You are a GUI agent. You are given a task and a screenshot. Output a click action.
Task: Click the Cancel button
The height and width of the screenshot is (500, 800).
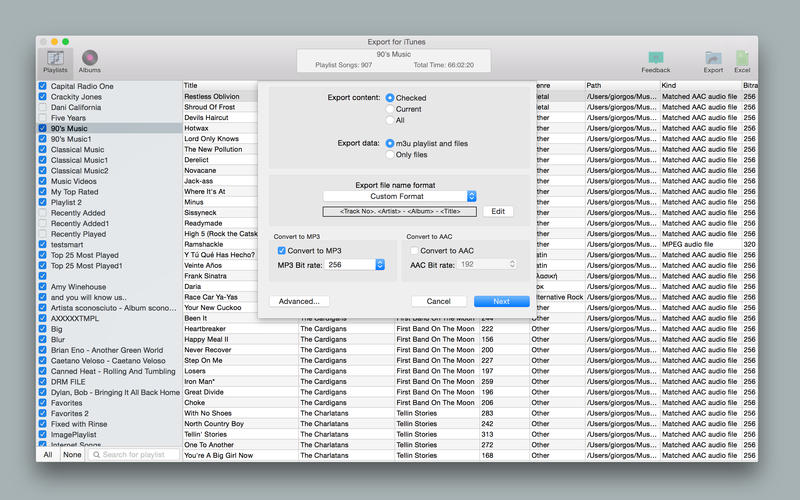pyautogui.click(x=438, y=301)
